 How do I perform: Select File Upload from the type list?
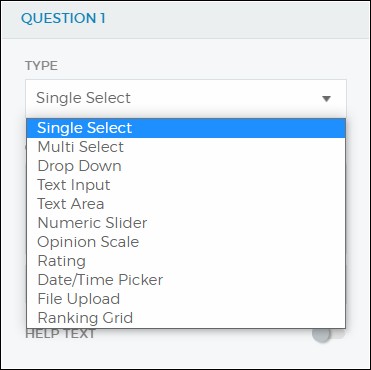click(186, 299)
